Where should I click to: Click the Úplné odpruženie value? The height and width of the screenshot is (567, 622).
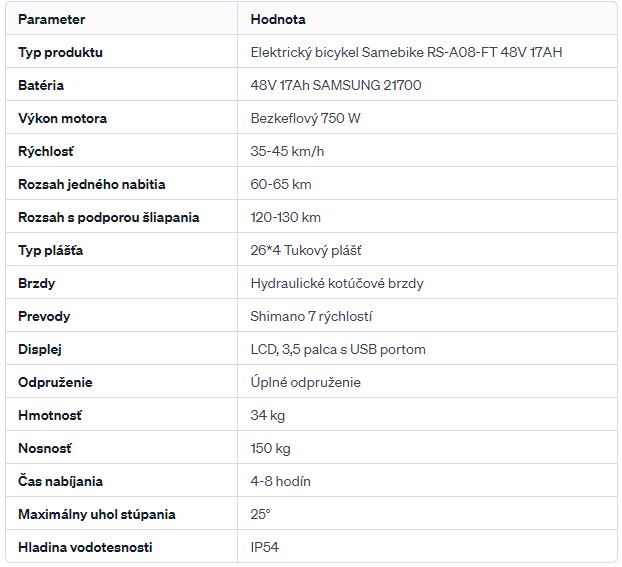coord(306,382)
